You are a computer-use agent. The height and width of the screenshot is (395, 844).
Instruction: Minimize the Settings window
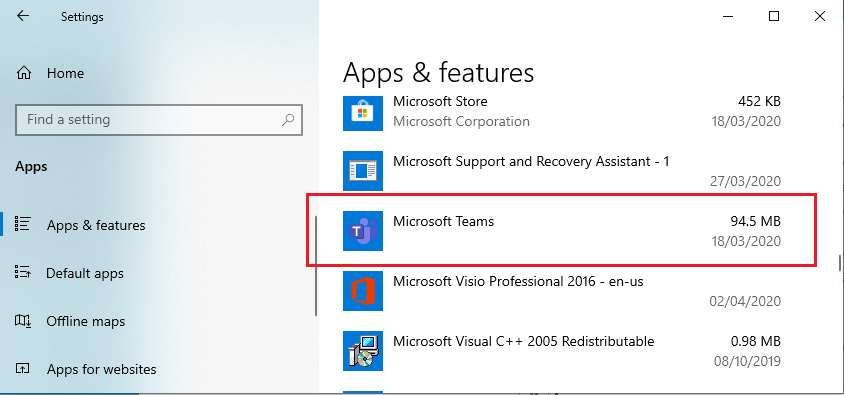pos(728,16)
